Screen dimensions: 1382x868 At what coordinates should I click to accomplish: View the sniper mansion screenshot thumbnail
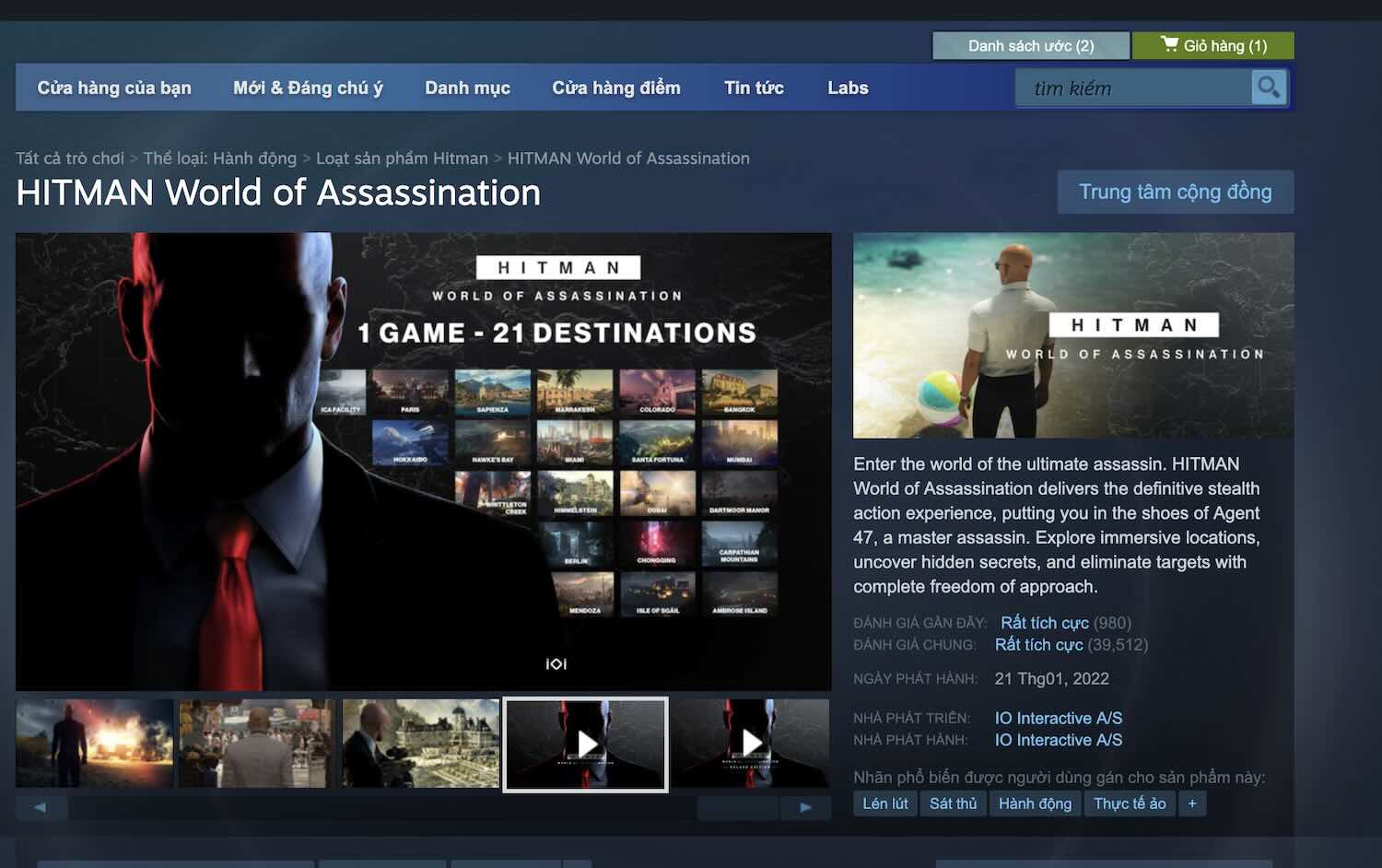point(421,743)
